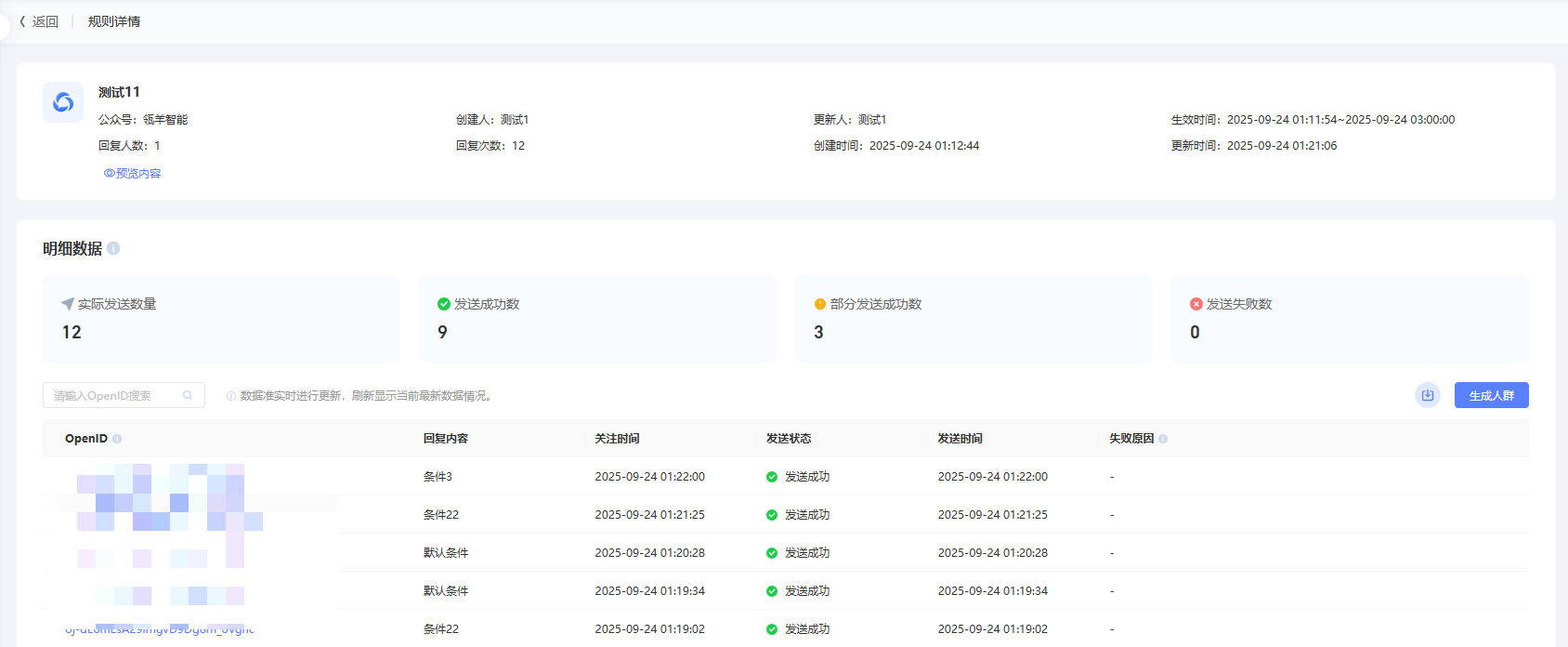
Task: Click 条件3 reply content cell
Action: (438, 477)
